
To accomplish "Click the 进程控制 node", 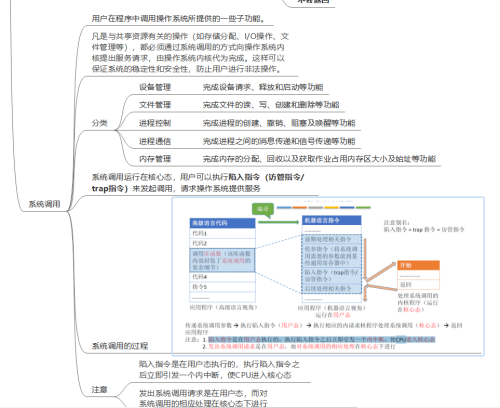I will 155,123.
